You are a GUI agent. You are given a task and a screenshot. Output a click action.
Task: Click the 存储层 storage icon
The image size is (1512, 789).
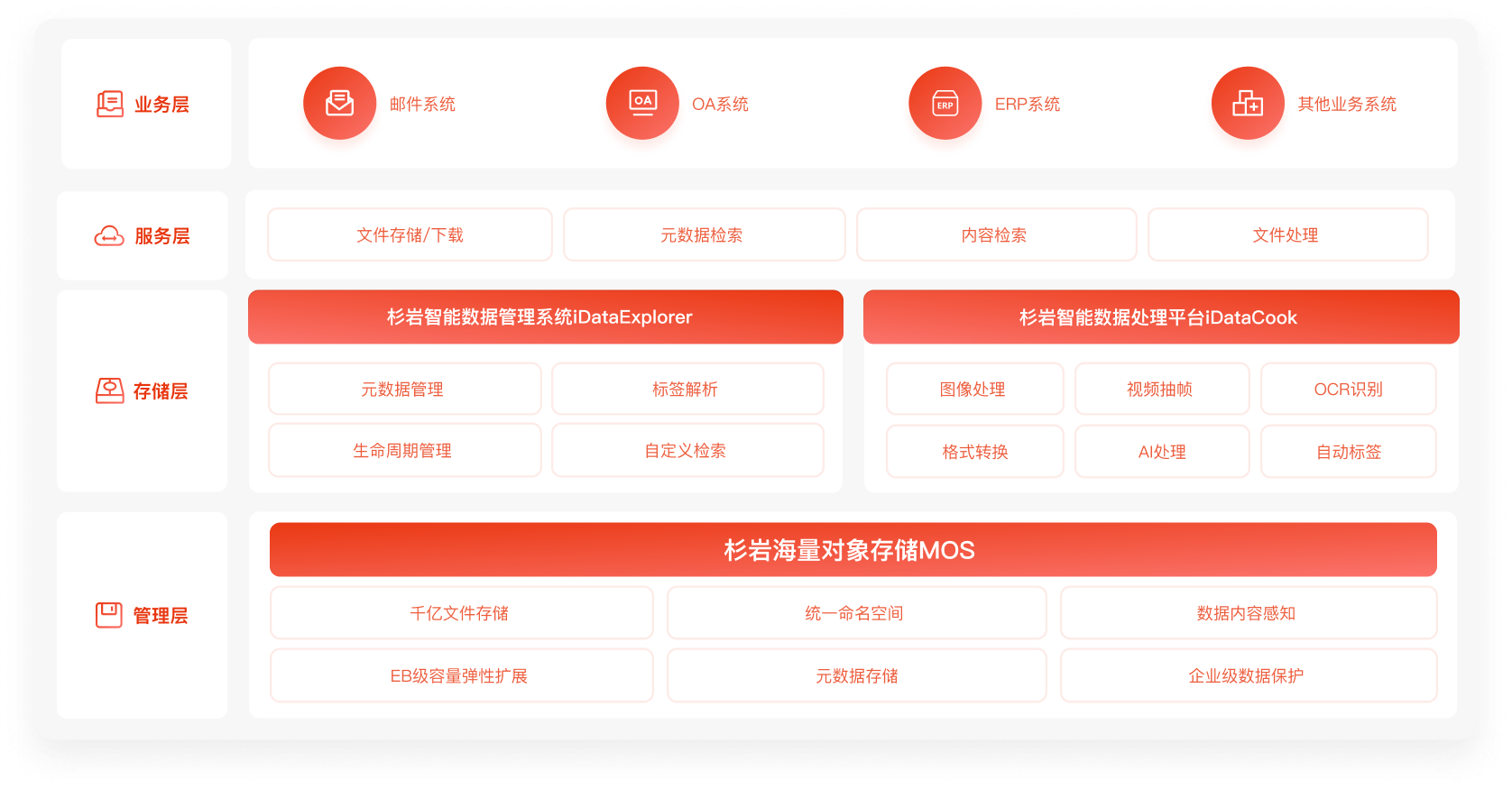pyautogui.click(x=110, y=390)
